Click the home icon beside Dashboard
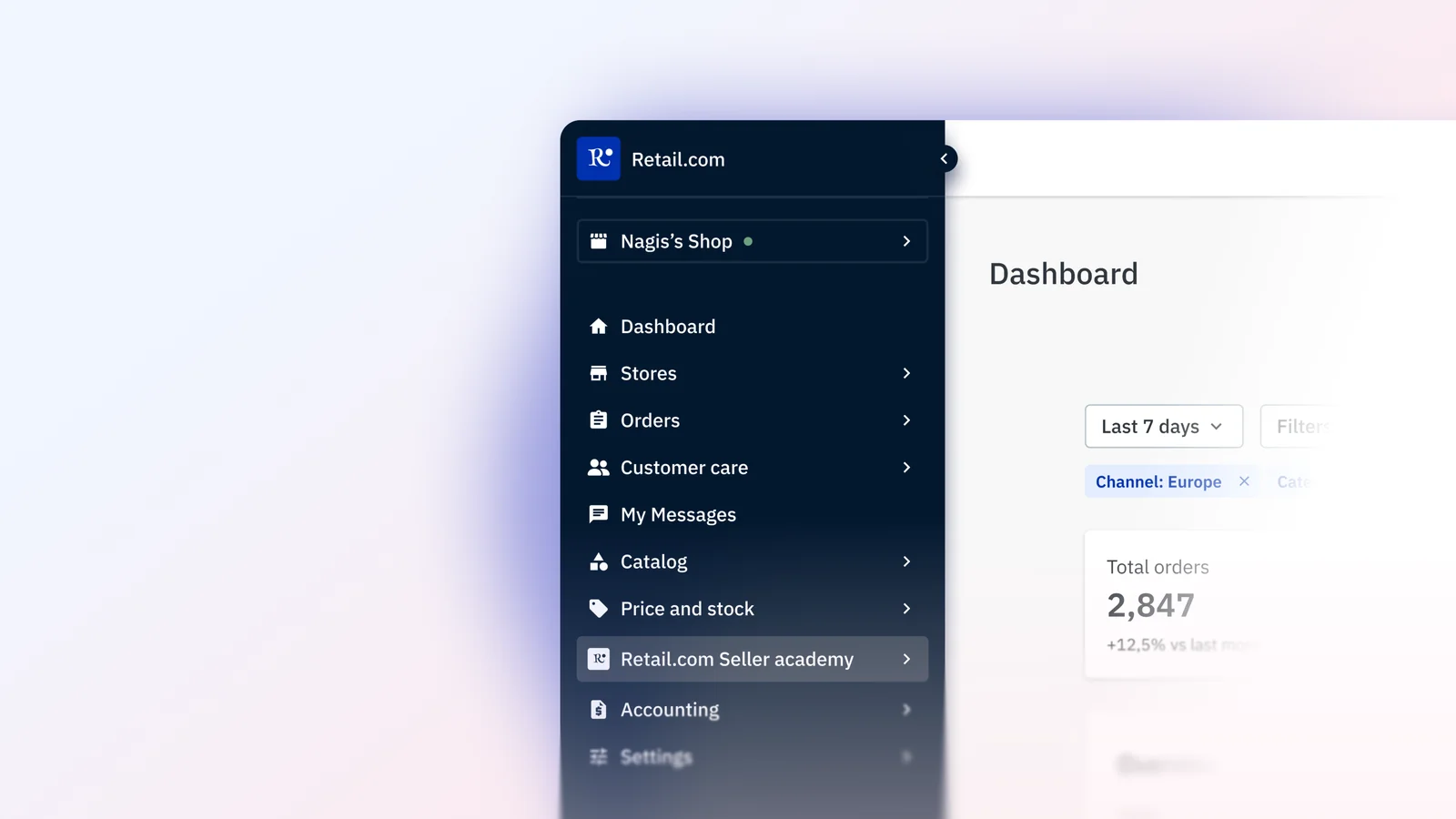This screenshot has height=819, width=1456. (x=599, y=326)
